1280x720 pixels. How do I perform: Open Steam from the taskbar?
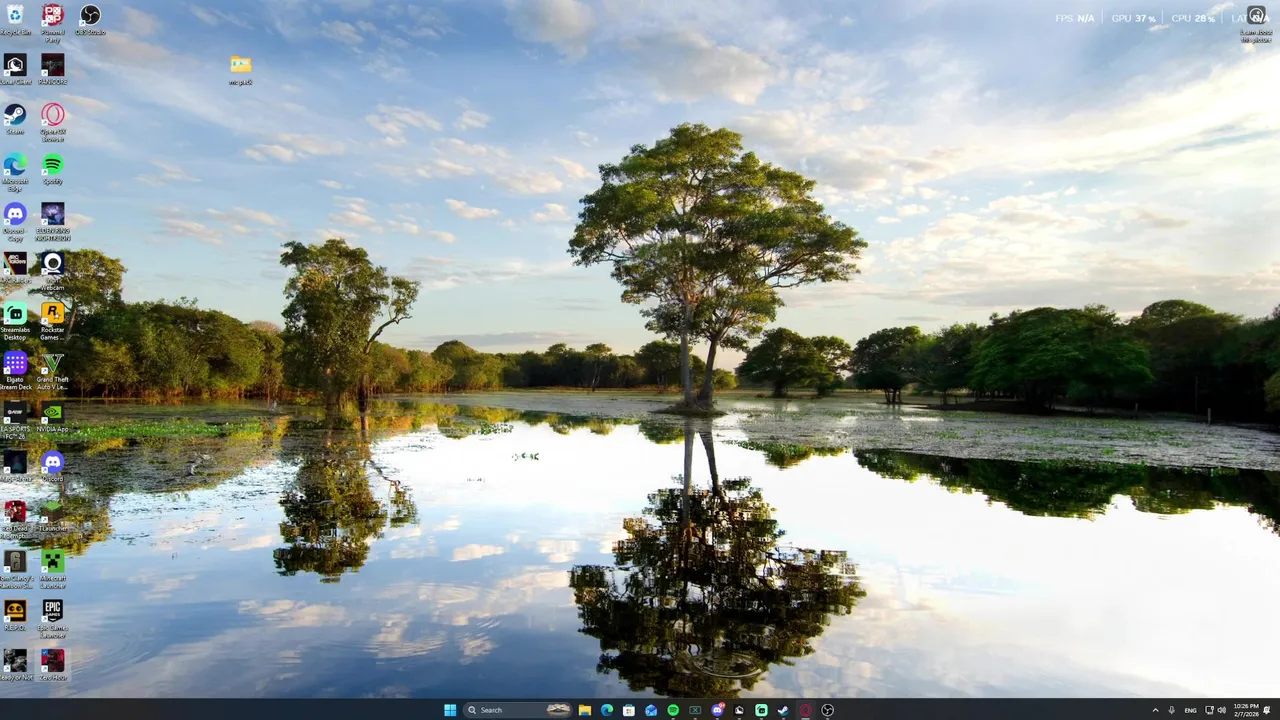point(783,710)
